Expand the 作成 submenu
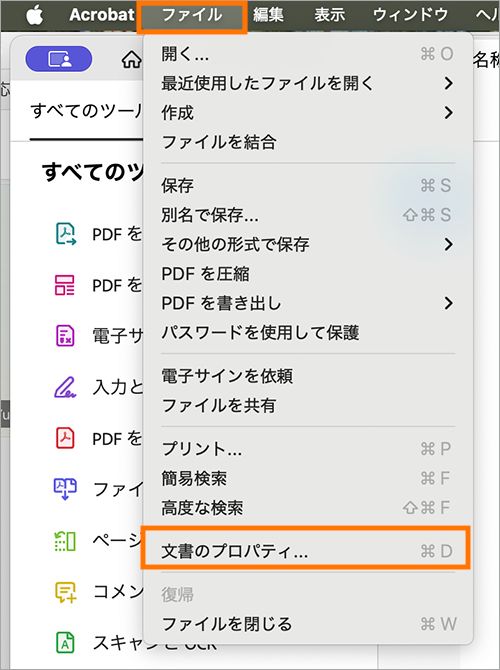Viewport: 500px width, 670px height. pyautogui.click(x=308, y=113)
